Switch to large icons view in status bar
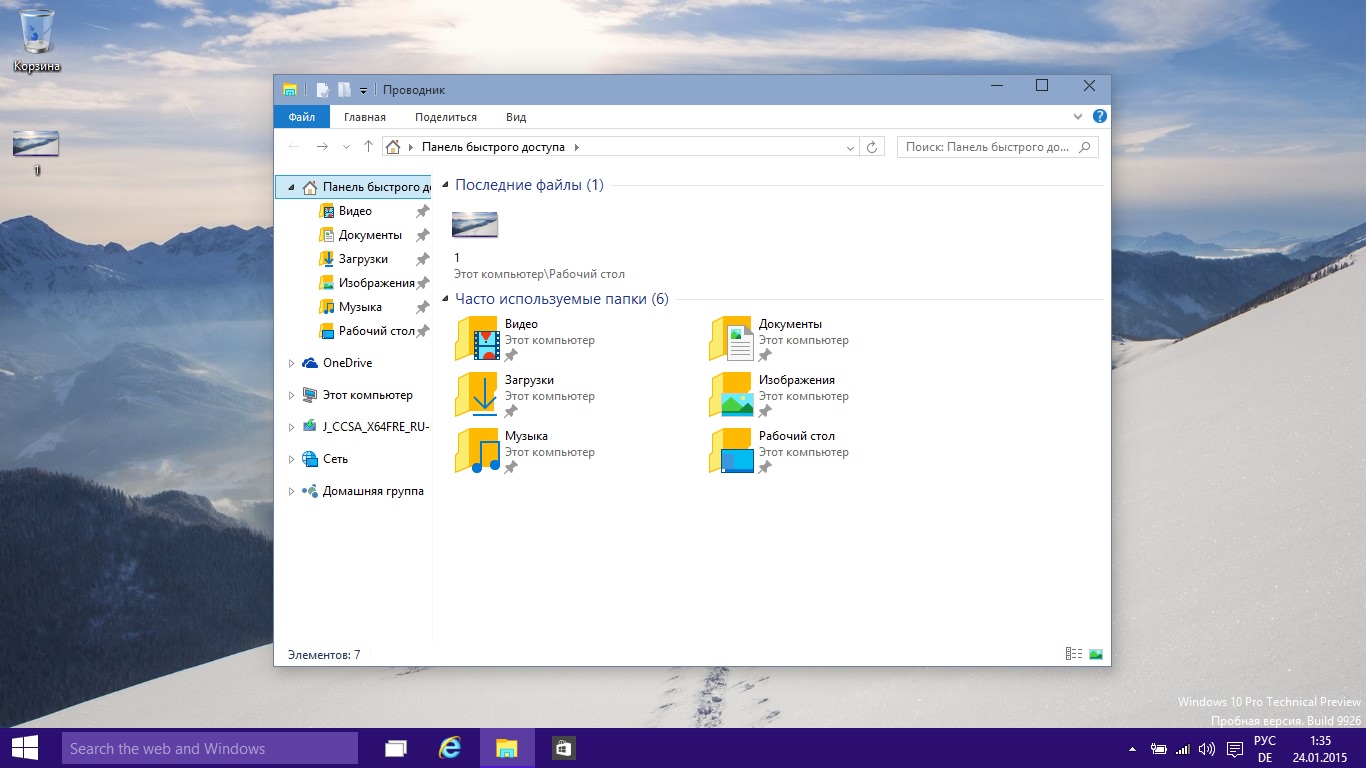This screenshot has width=1366, height=768. [x=1096, y=654]
